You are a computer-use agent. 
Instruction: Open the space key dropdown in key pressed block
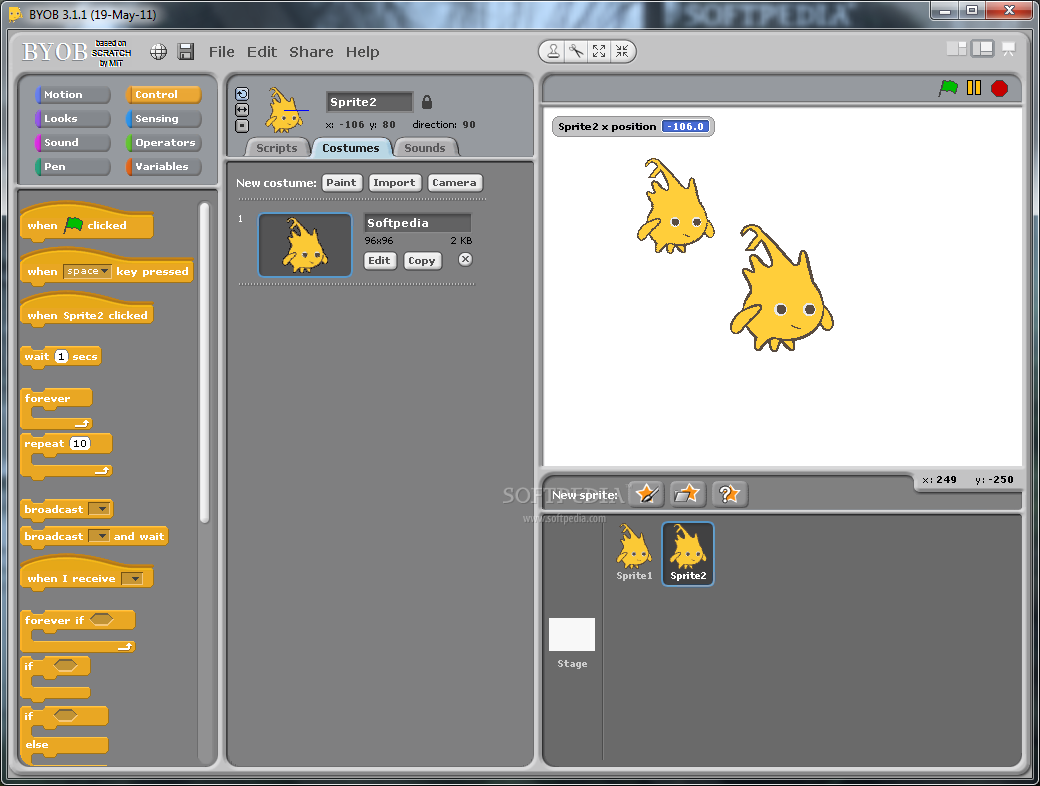point(88,271)
